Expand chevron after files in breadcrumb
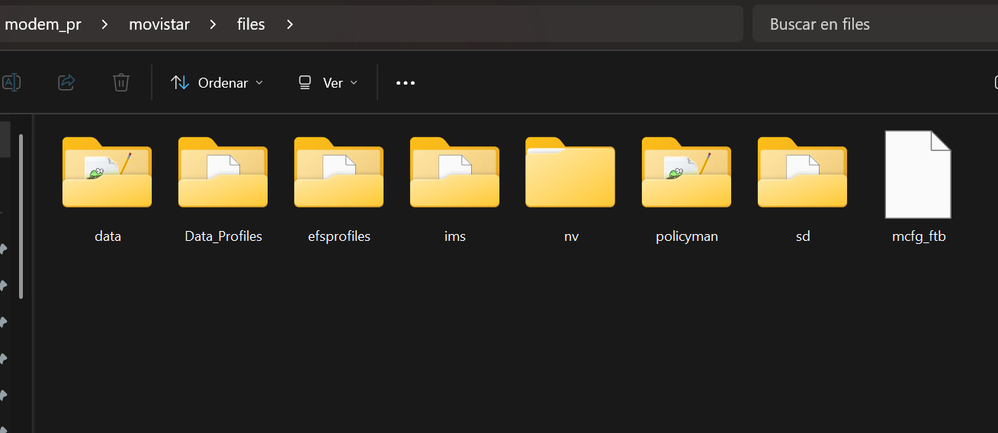Viewport: 998px width, 433px height. click(290, 24)
